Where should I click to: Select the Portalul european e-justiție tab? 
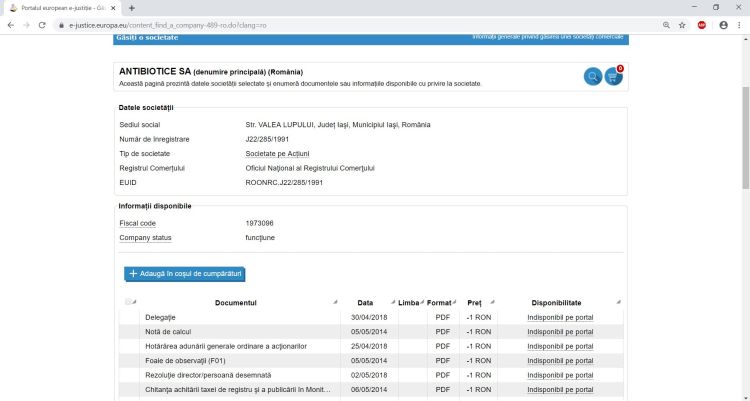(60, 8)
